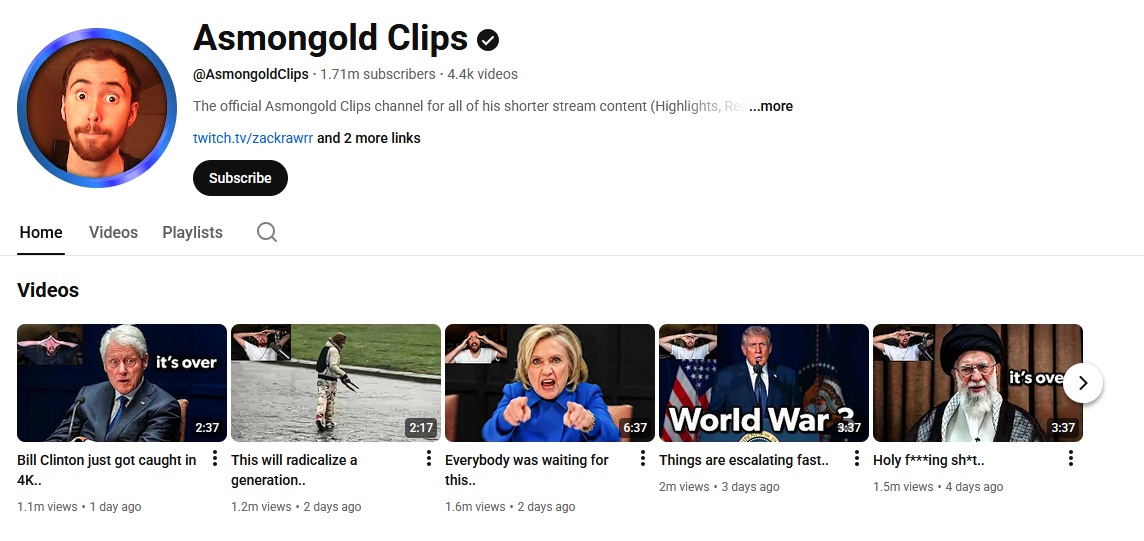Click '2m views • 3 days ago' text
Screen dimensions: 1144x541
click(x=719, y=486)
